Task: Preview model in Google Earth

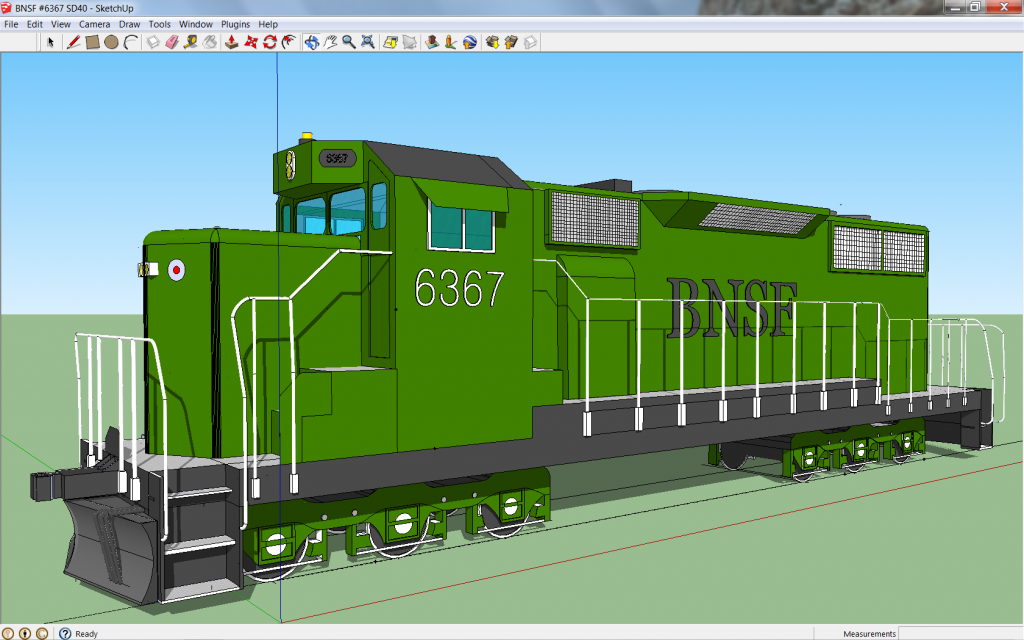Action: (470, 42)
